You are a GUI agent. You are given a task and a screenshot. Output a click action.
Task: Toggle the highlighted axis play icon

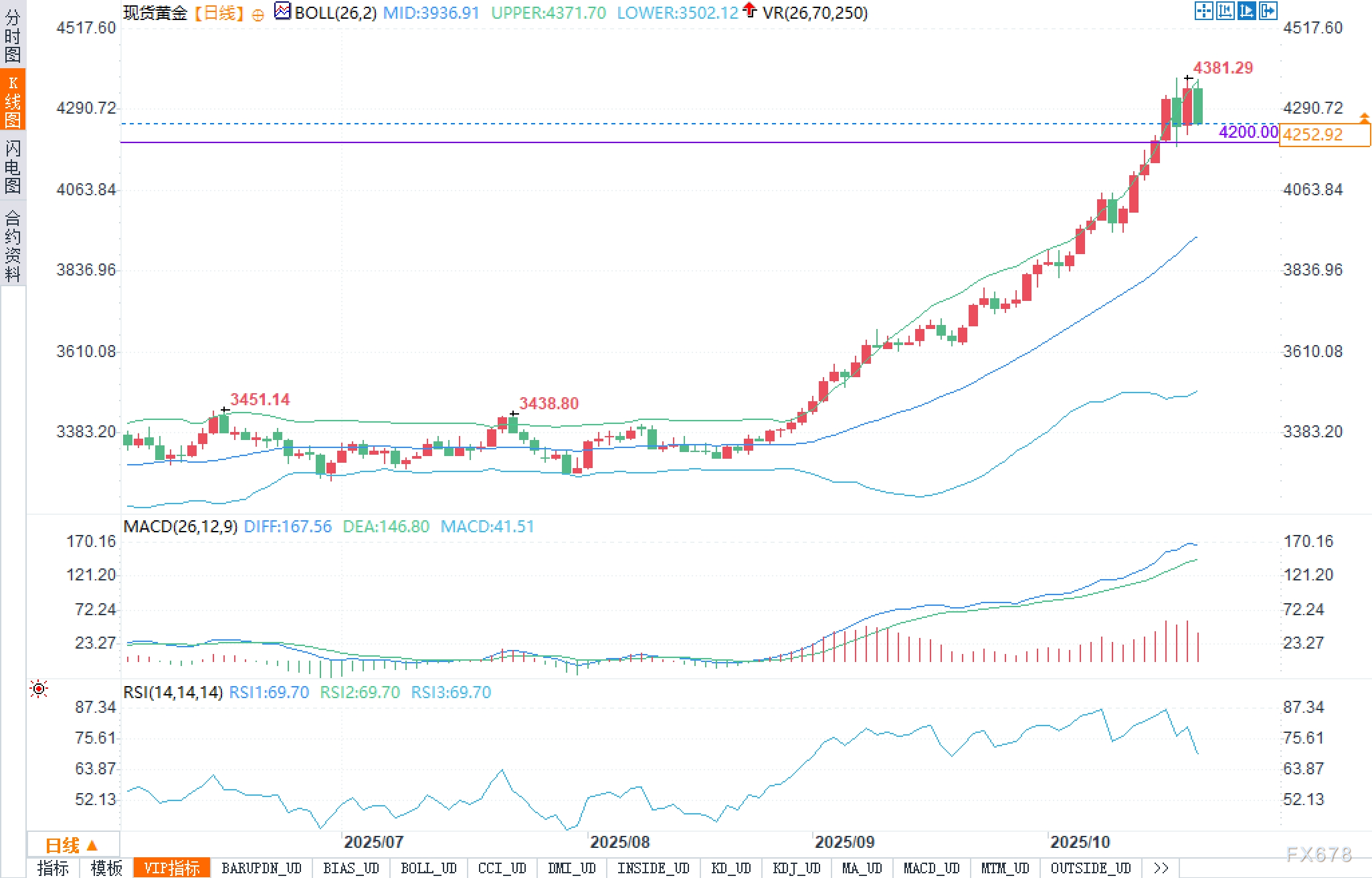(x=1246, y=11)
